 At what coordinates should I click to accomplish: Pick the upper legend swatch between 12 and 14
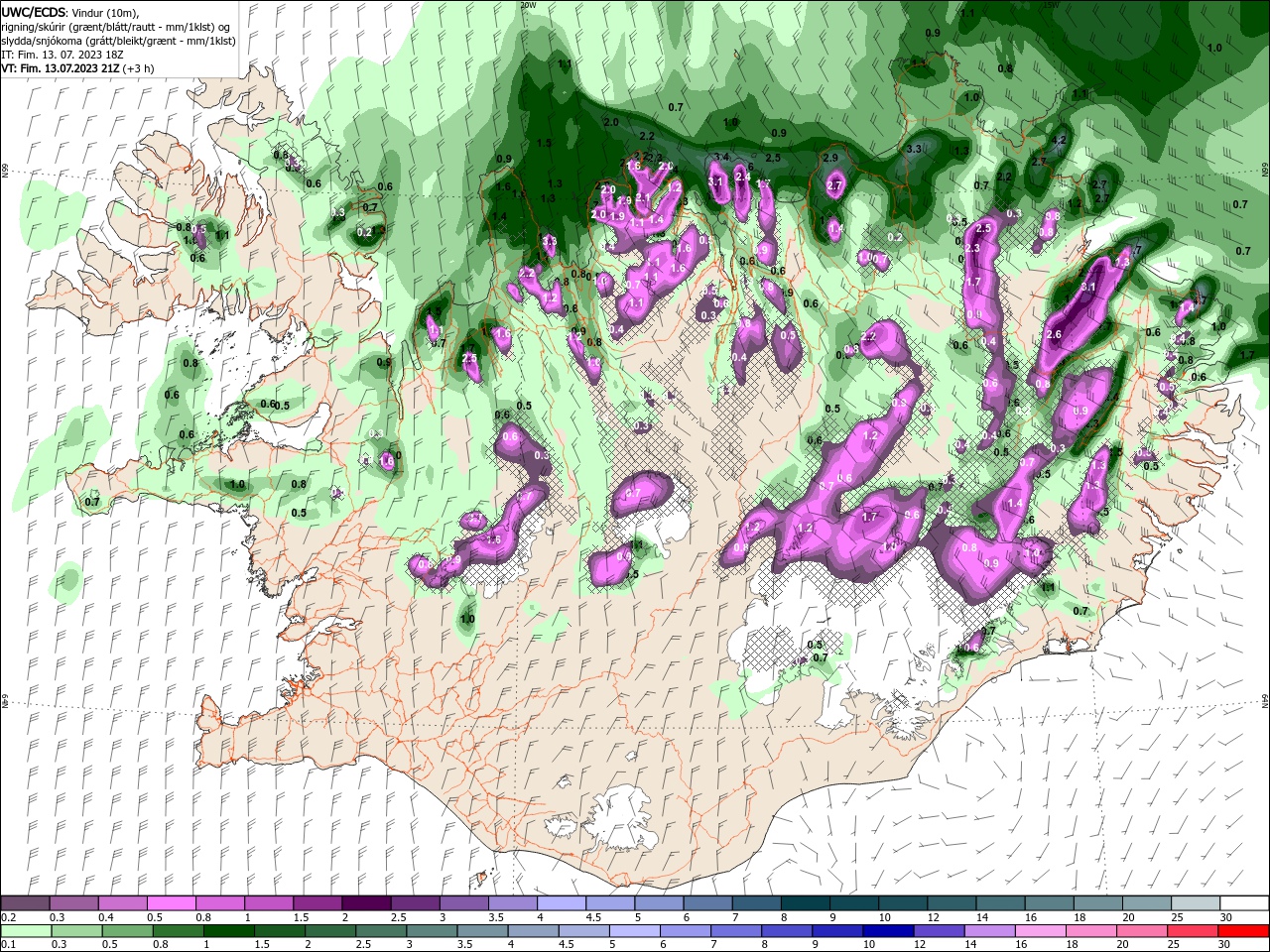(x=952, y=903)
